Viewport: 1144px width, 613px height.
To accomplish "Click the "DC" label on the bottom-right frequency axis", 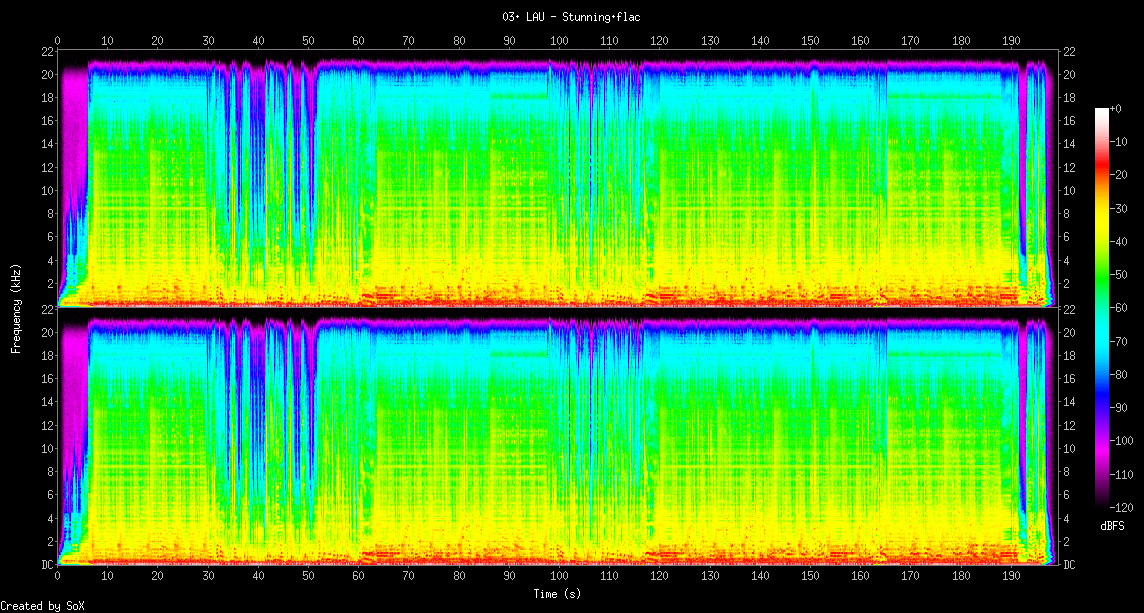I will coord(1069,565).
